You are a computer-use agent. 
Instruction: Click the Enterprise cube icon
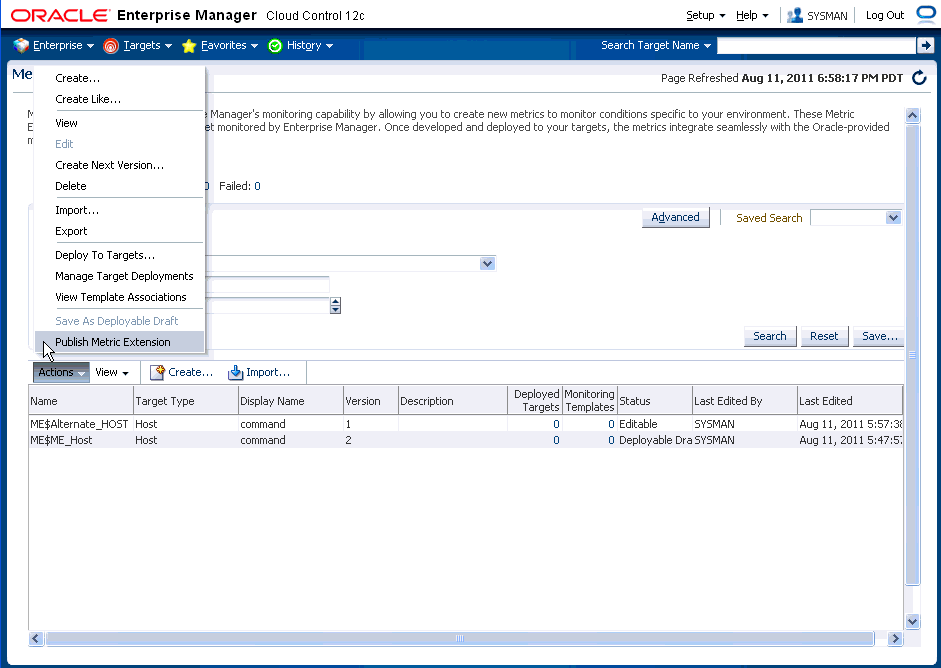tap(21, 46)
